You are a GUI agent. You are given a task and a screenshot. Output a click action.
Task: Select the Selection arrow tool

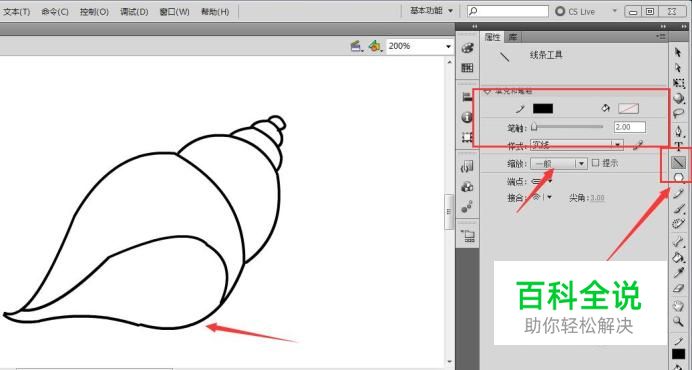[678, 53]
